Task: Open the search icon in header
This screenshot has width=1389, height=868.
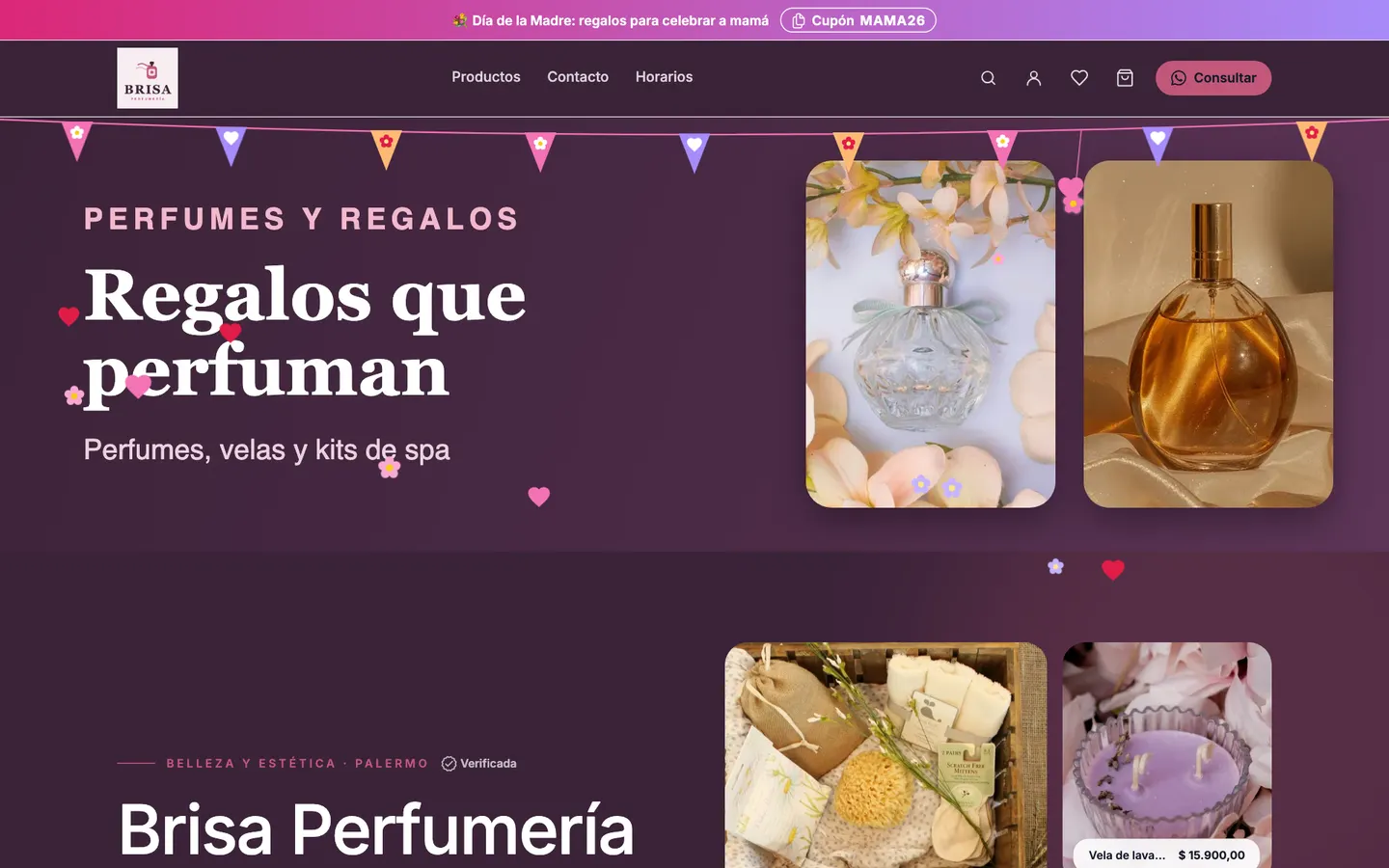Action: pos(988,78)
